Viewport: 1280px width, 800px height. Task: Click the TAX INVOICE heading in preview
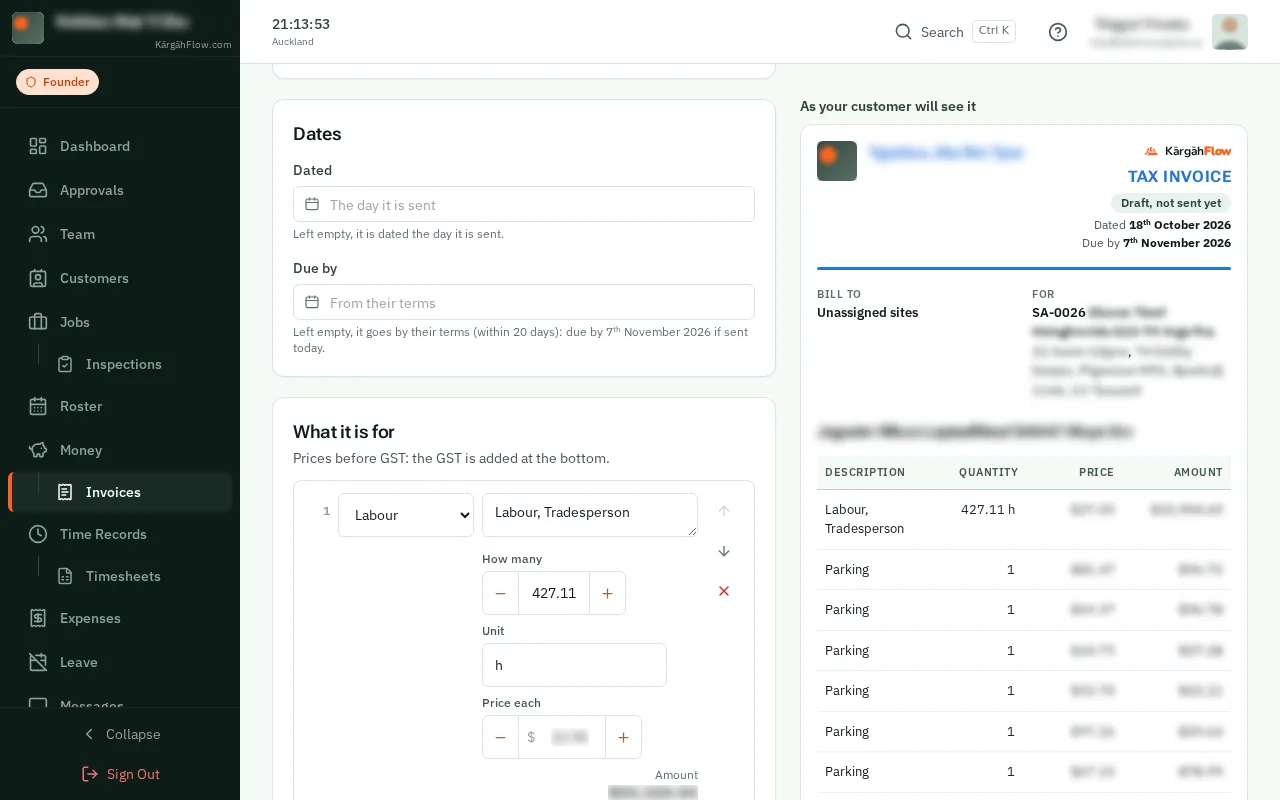click(x=1179, y=176)
